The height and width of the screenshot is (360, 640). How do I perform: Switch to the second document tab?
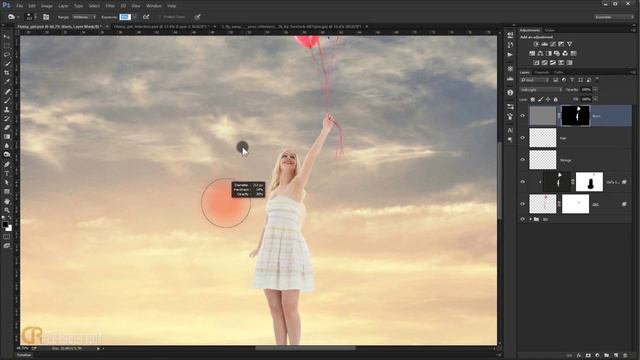(x=161, y=27)
